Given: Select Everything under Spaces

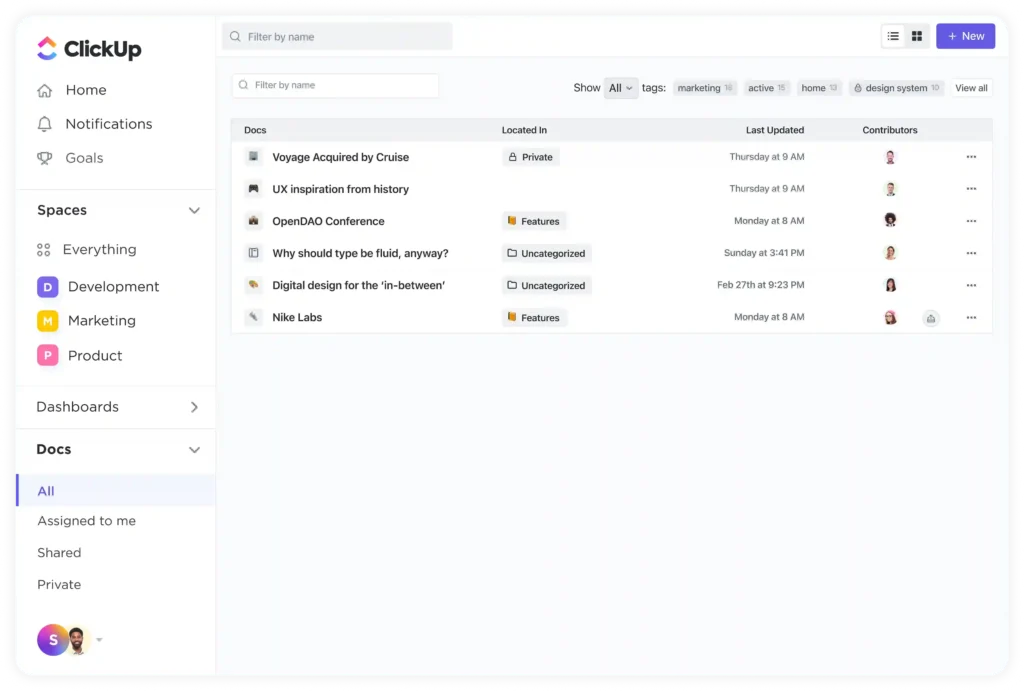Looking at the screenshot, I should pyautogui.click(x=87, y=249).
